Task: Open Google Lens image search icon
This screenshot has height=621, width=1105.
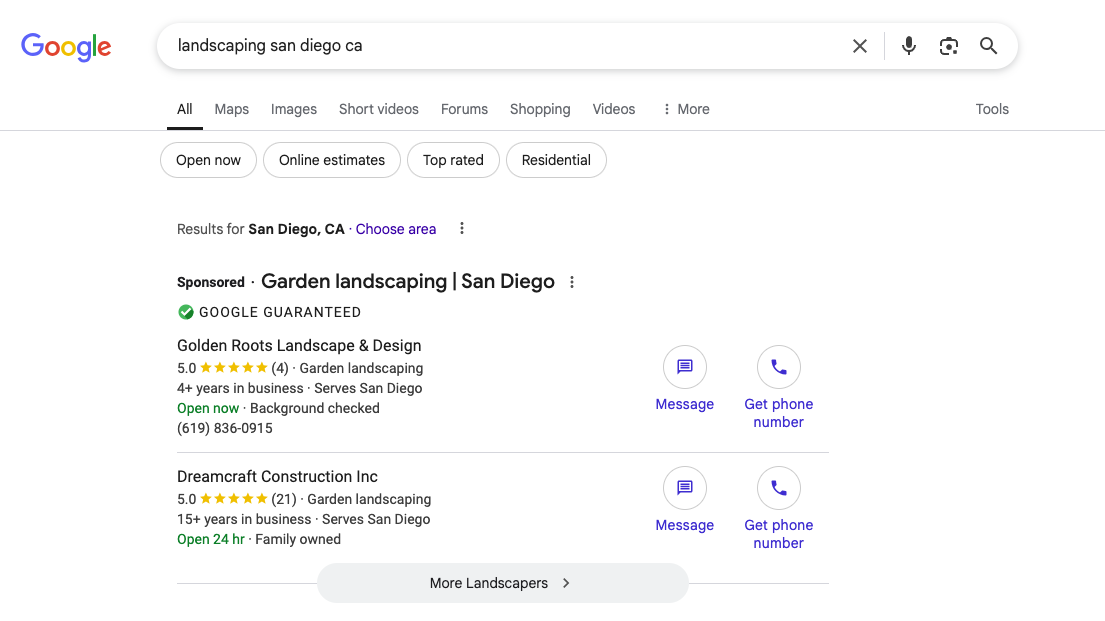Action: pyautogui.click(x=949, y=46)
